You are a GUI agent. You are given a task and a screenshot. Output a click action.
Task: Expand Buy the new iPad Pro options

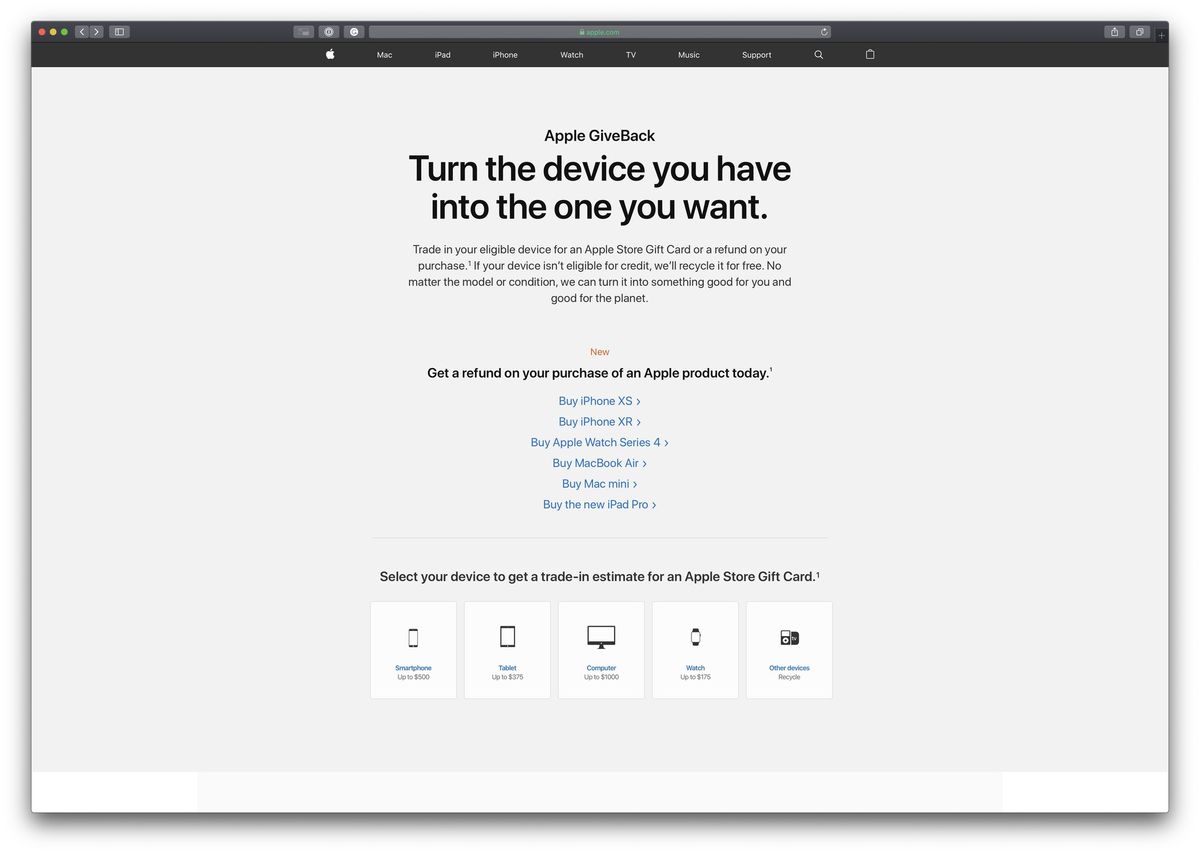click(599, 504)
